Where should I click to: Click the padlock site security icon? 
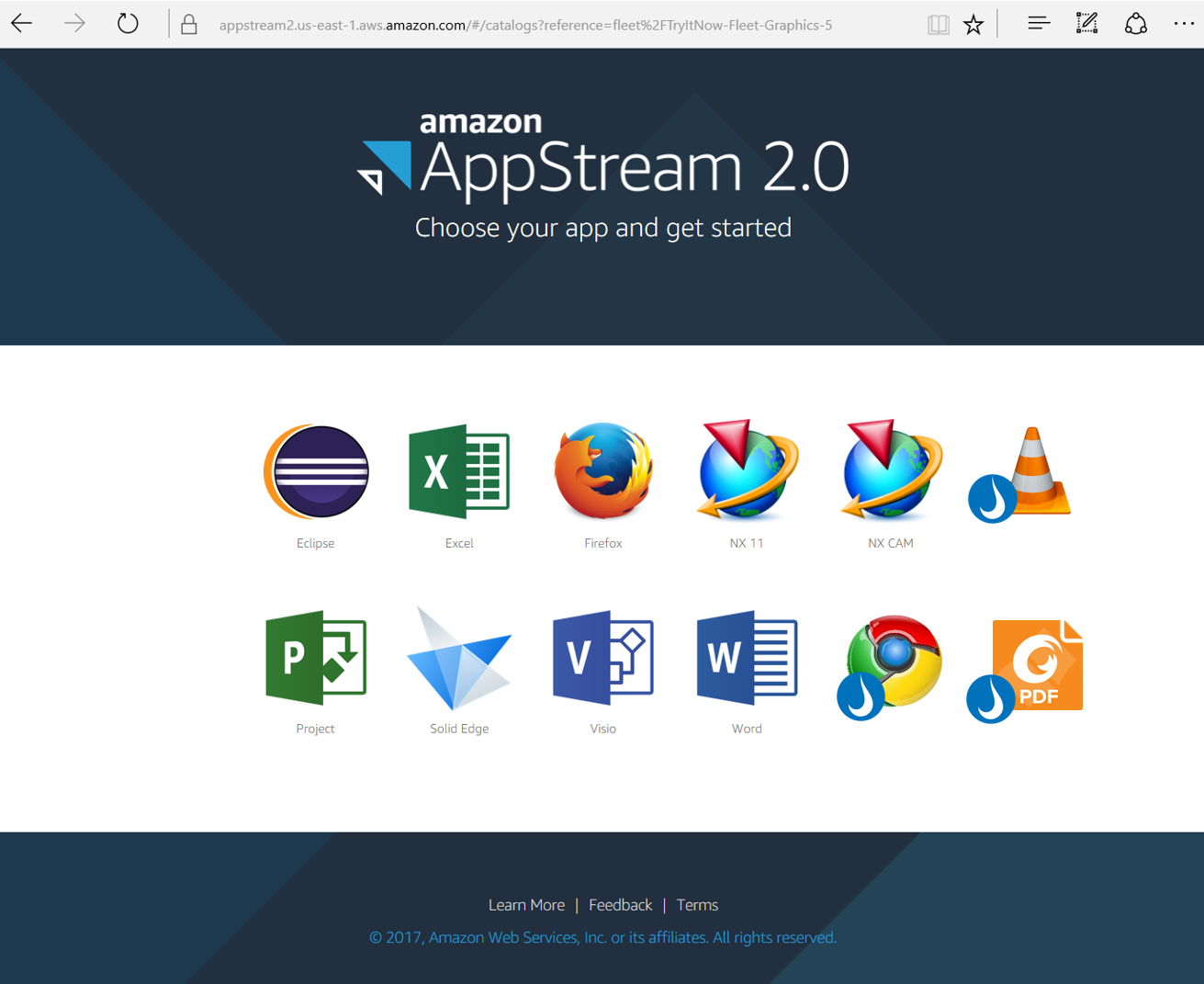189,25
